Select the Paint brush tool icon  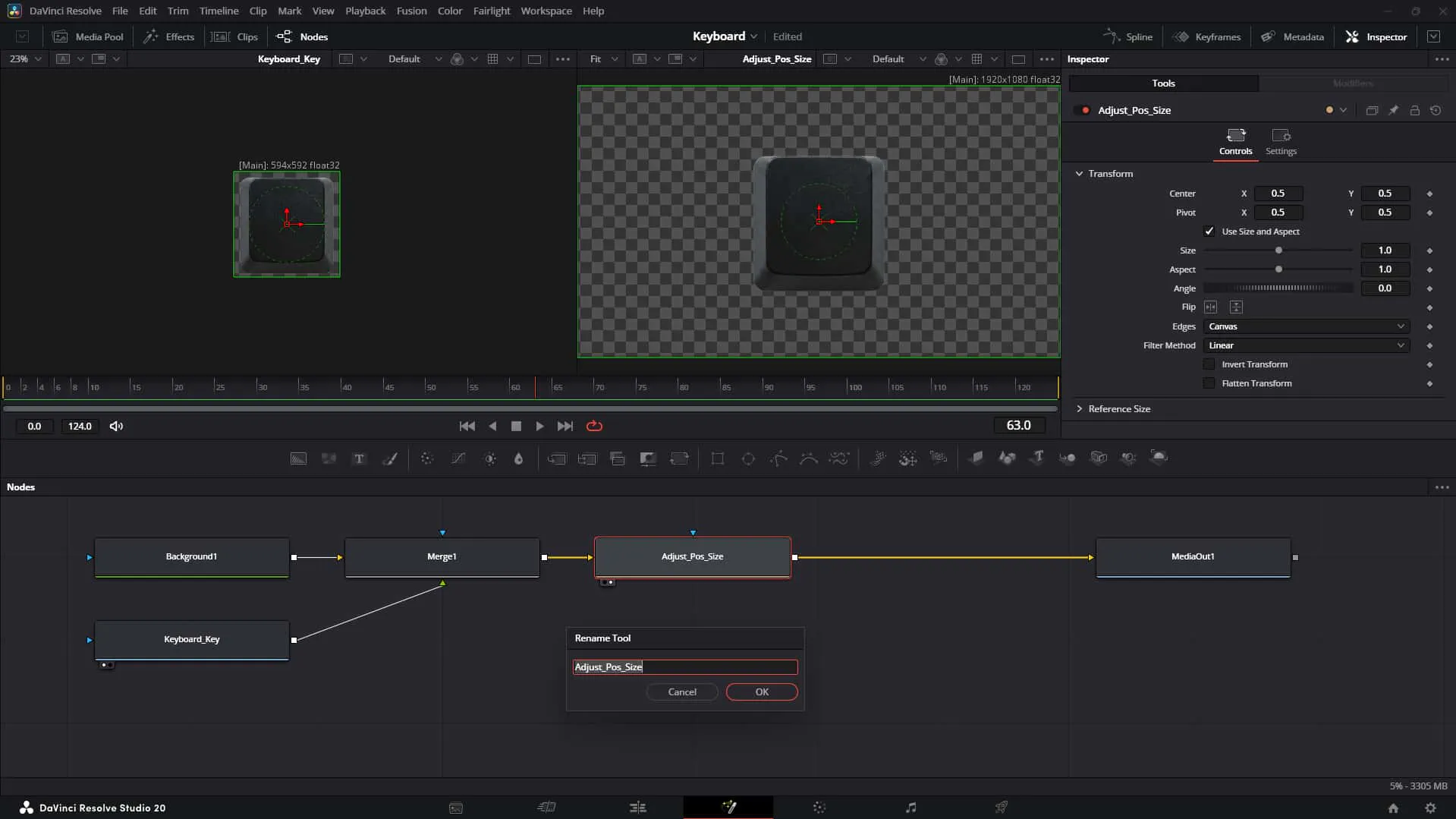click(389, 458)
